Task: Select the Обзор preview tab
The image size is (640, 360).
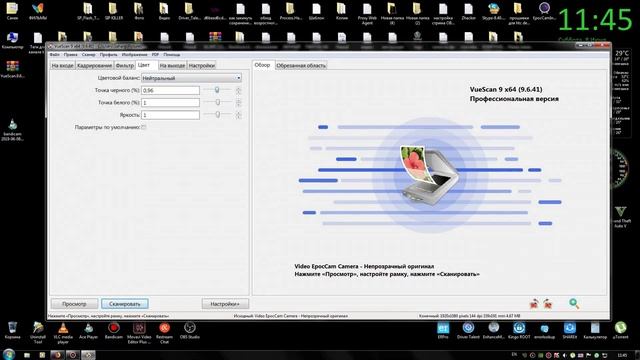Action: point(262,65)
